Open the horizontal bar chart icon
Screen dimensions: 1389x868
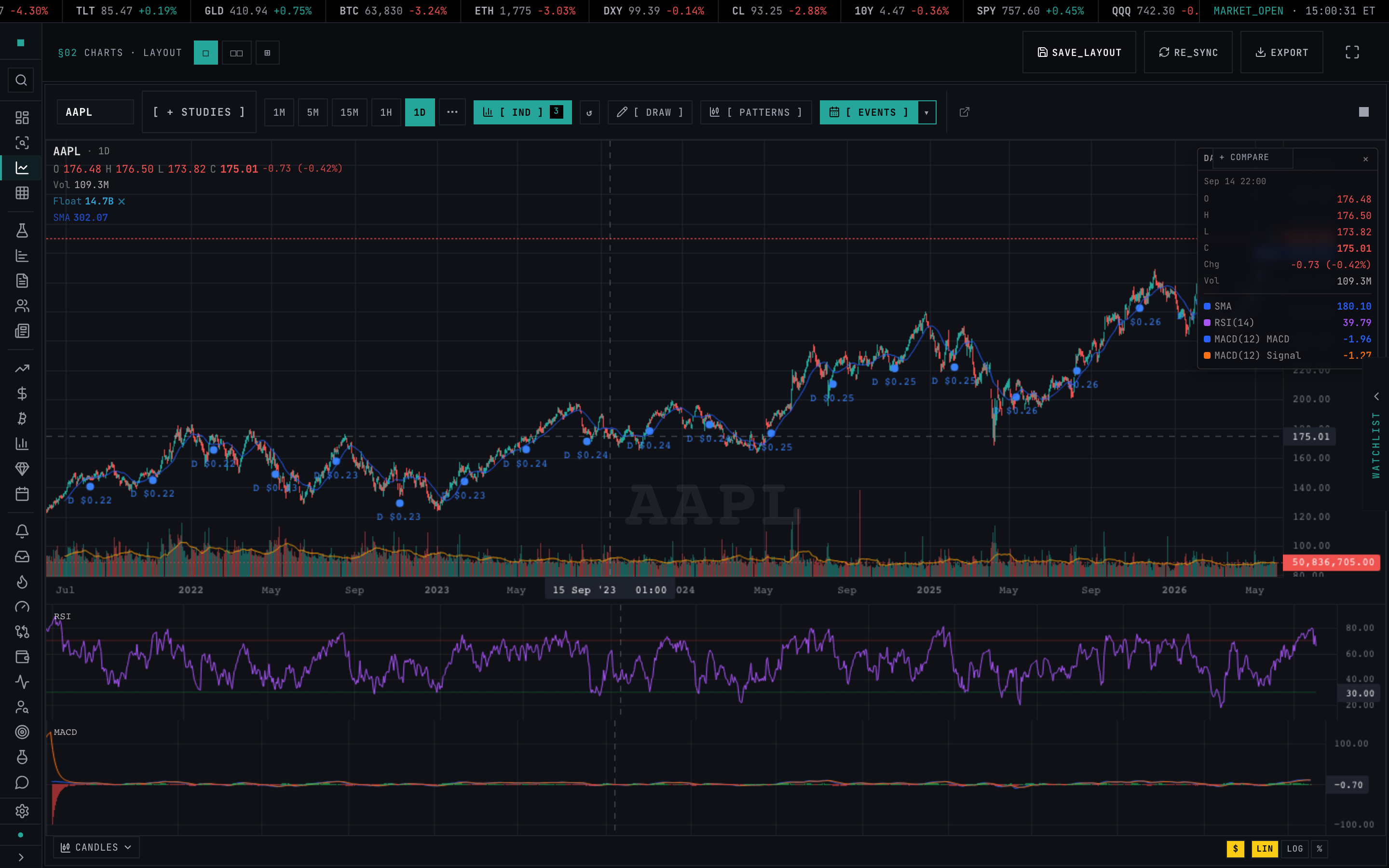pyautogui.click(x=22, y=256)
